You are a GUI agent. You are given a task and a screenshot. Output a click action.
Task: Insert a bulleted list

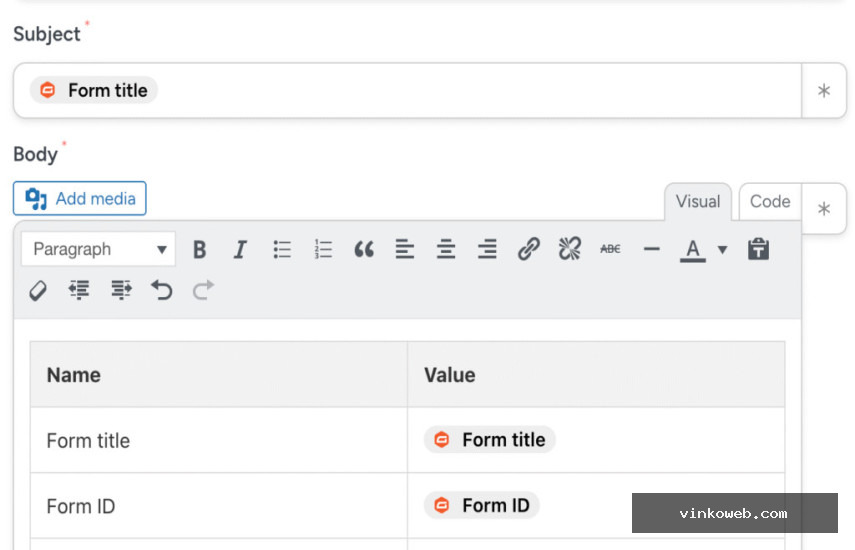[282, 250]
